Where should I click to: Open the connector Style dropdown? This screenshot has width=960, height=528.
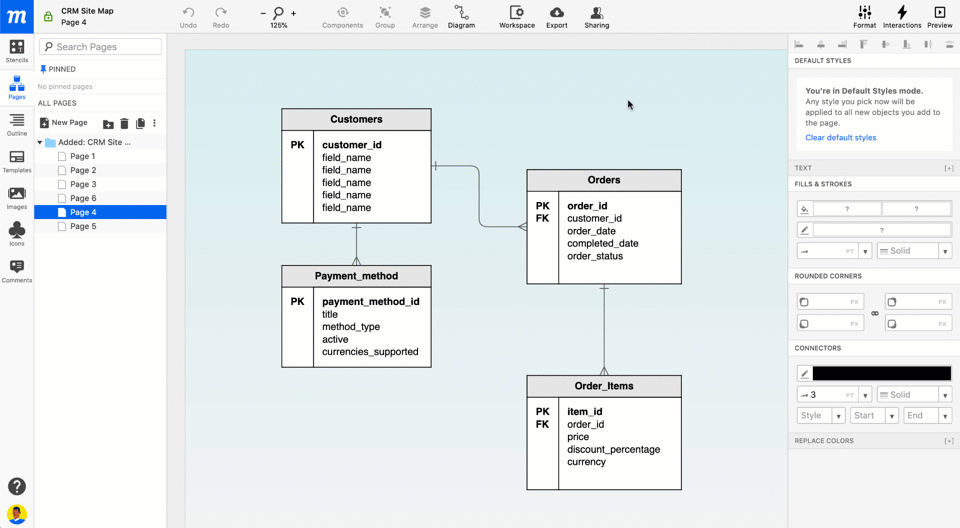(821, 416)
